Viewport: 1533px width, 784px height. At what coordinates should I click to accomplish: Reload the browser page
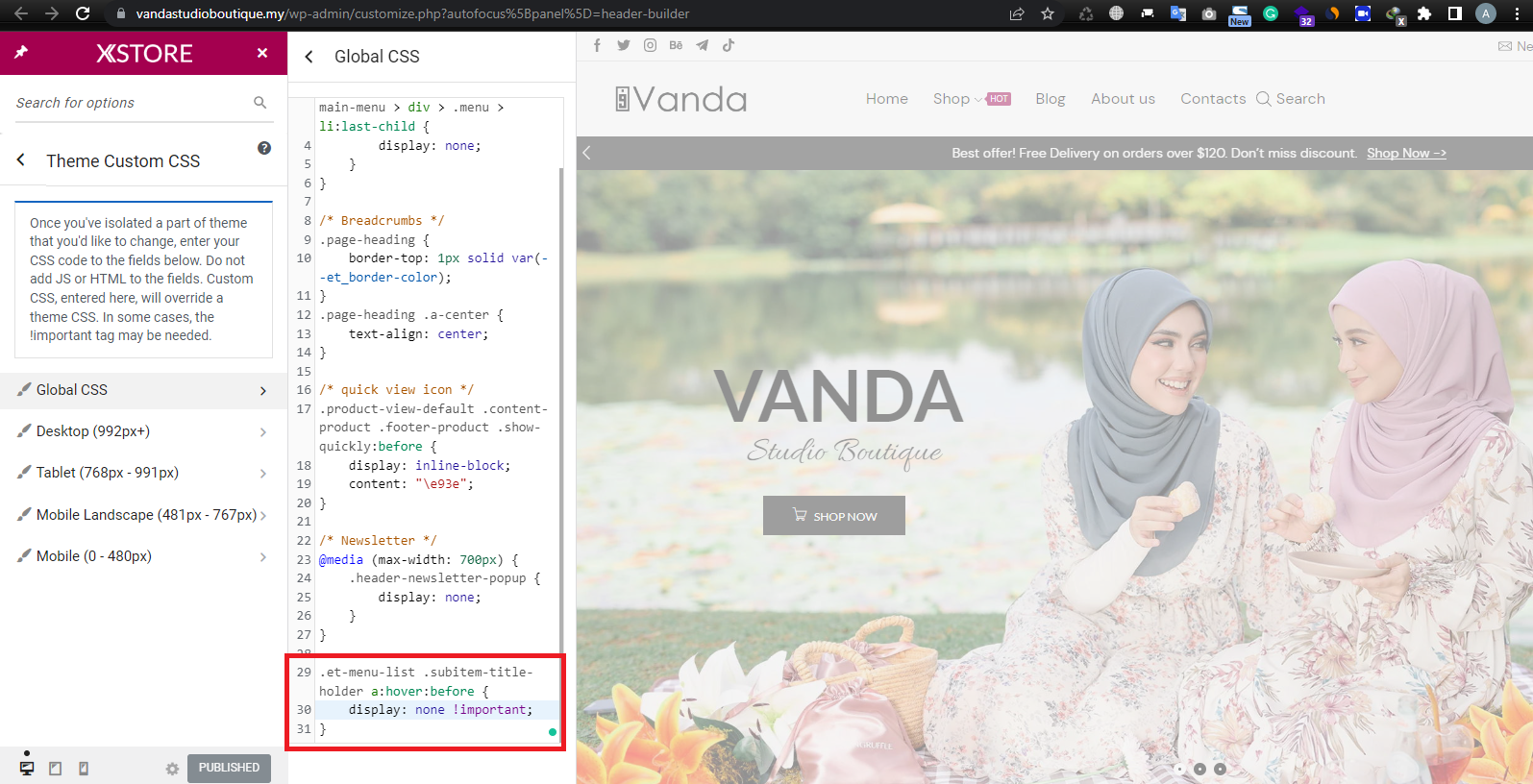point(83,13)
